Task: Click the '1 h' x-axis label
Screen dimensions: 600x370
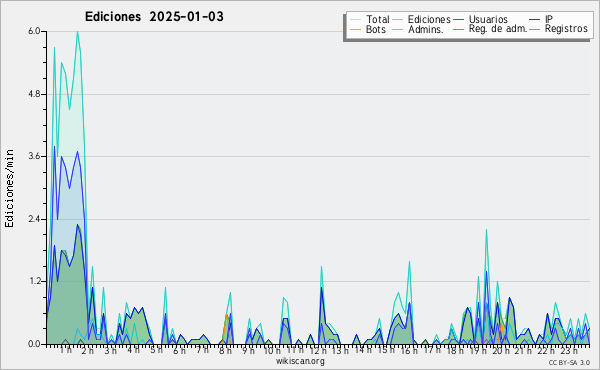Action: pos(66,350)
